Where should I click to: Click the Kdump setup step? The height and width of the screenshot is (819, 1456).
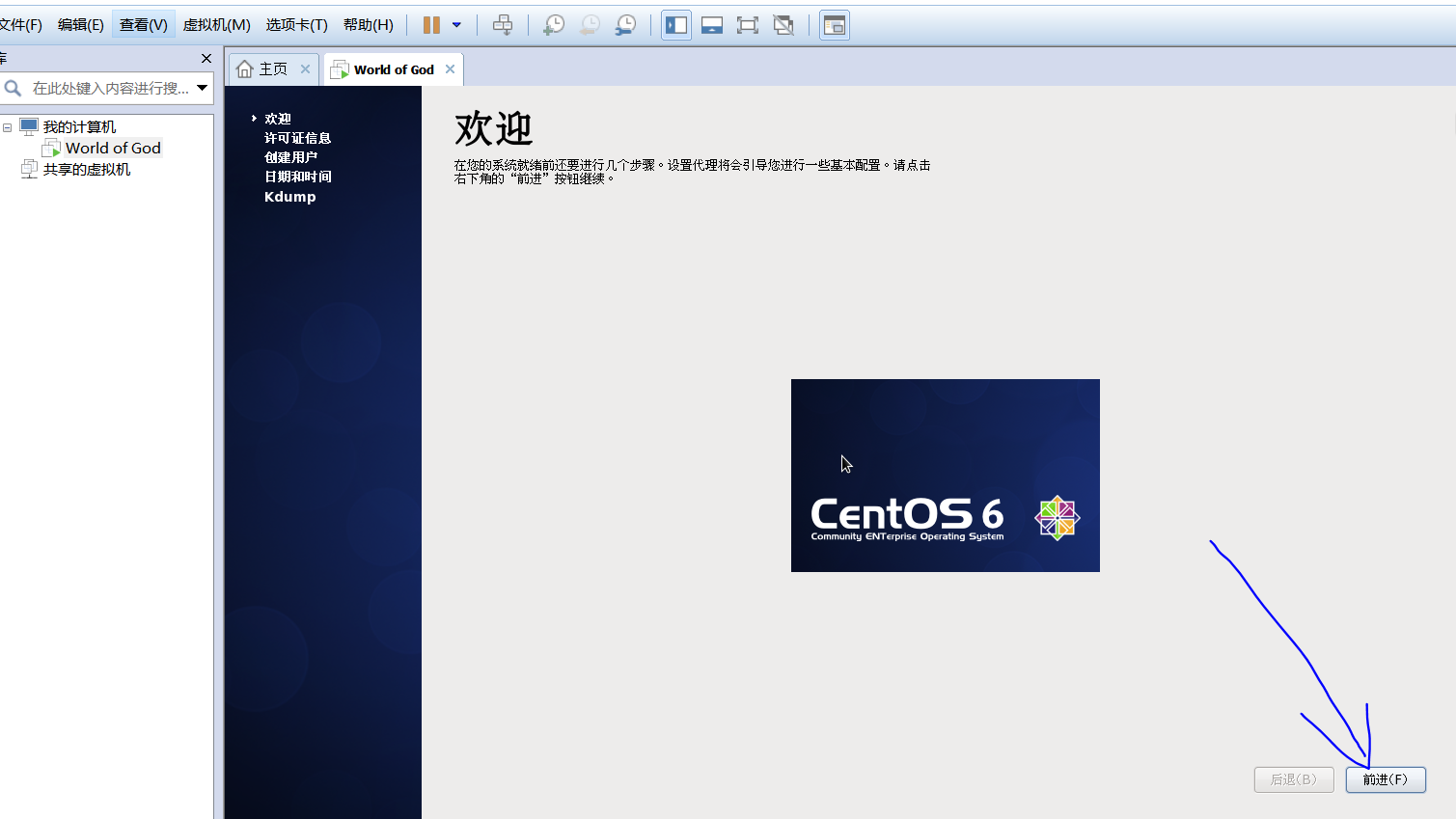click(290, 197)
